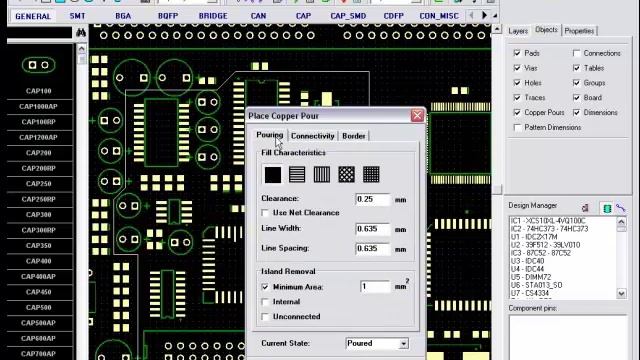Enable Pattern Dimensions checkbox
640x360 pixels.
click(517, 127)
